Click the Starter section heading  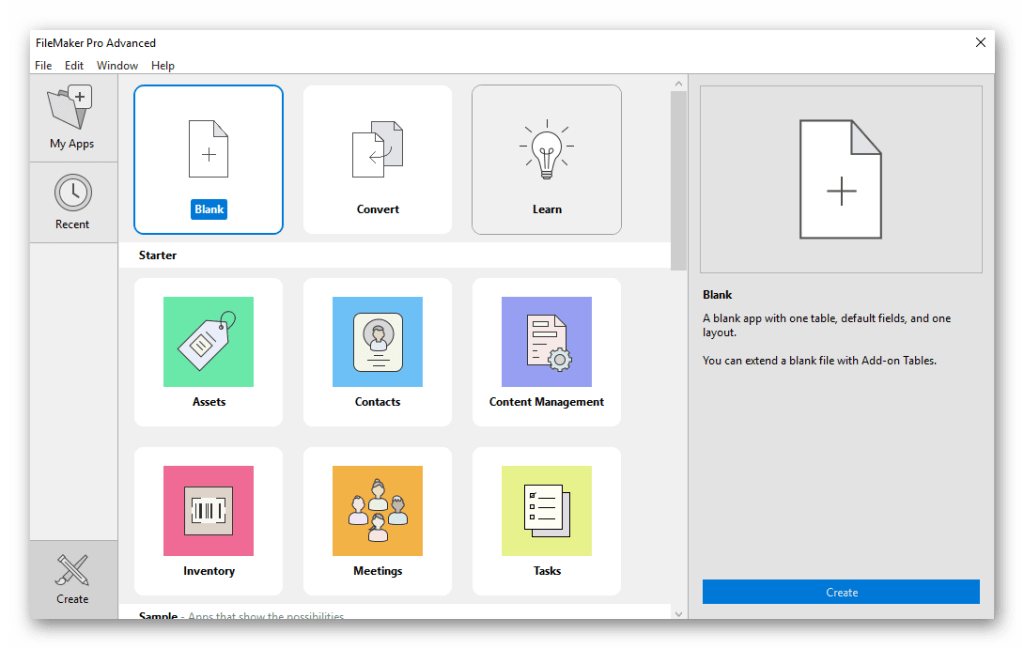[157, 255]
